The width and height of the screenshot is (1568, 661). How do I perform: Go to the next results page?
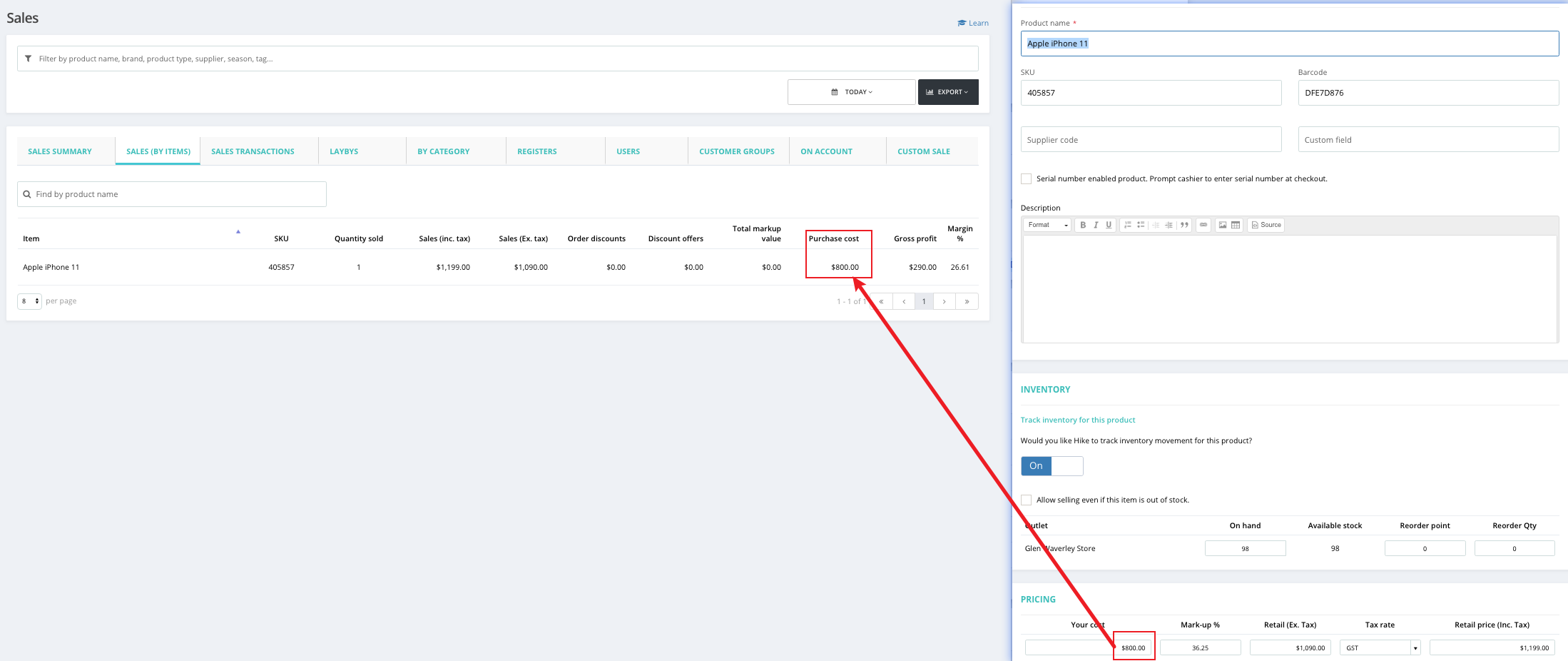(945, 301)
